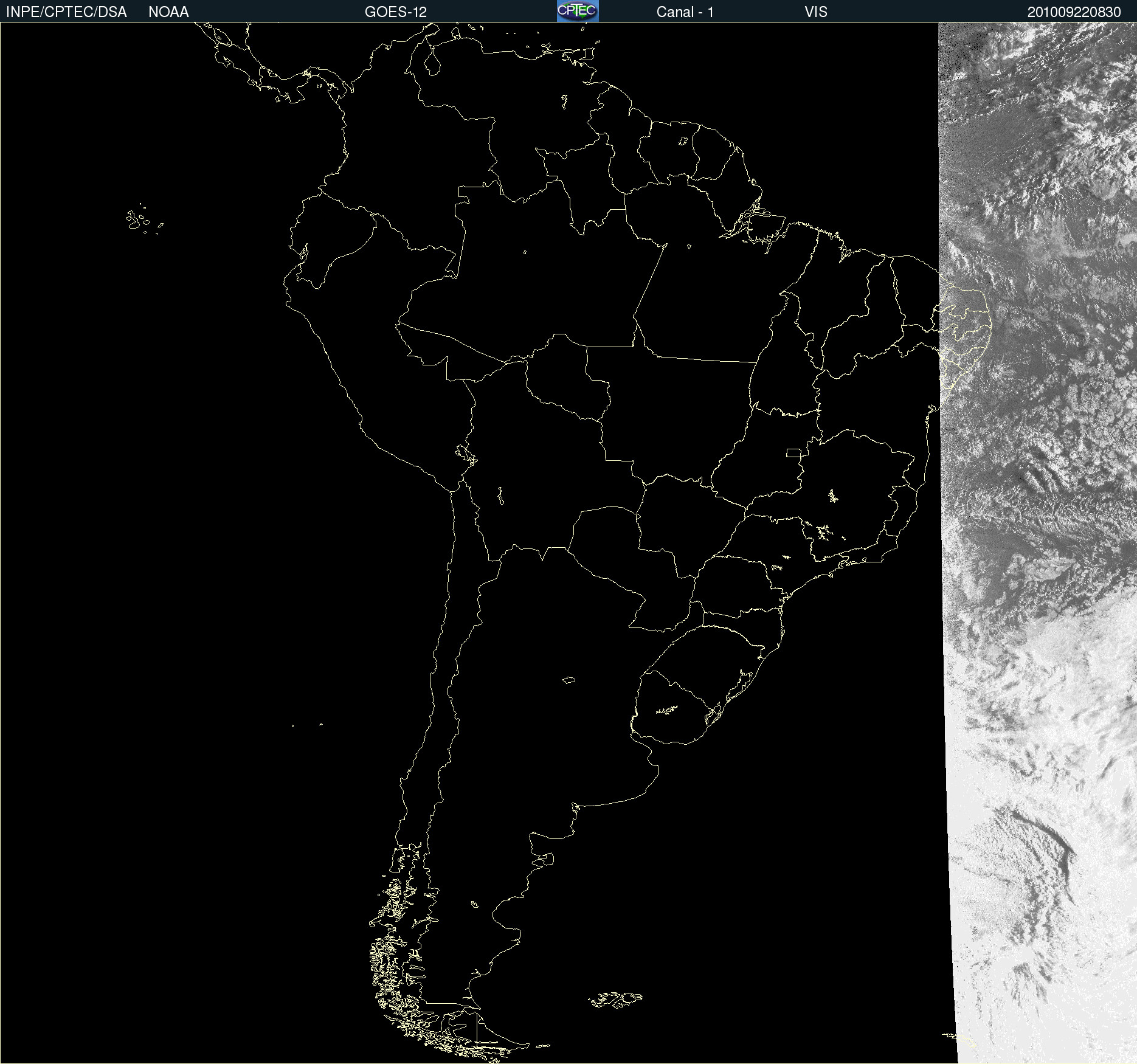Click the VIS channel label

[x=816, y=12]
